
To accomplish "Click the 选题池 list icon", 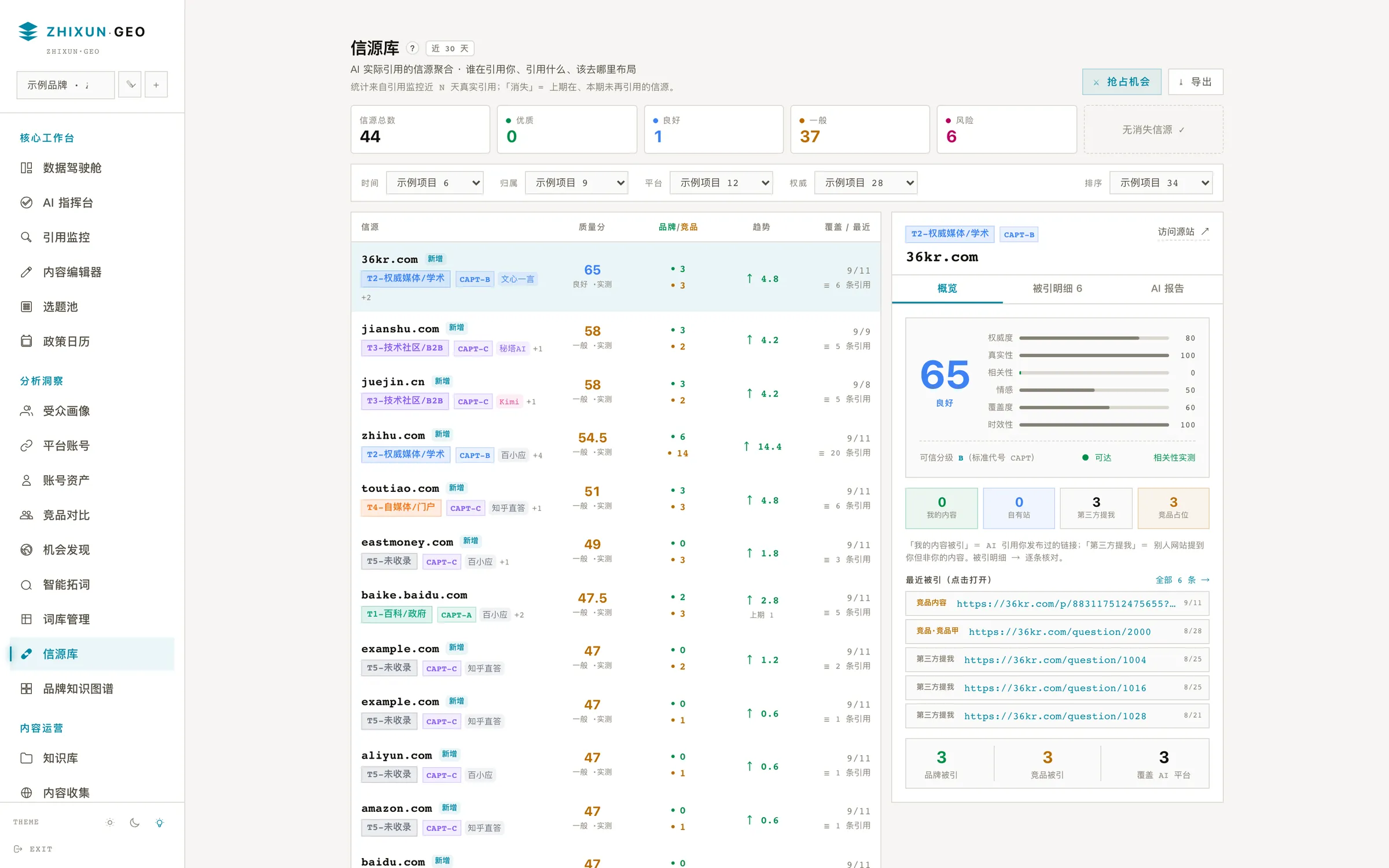I will pos(27,307).
